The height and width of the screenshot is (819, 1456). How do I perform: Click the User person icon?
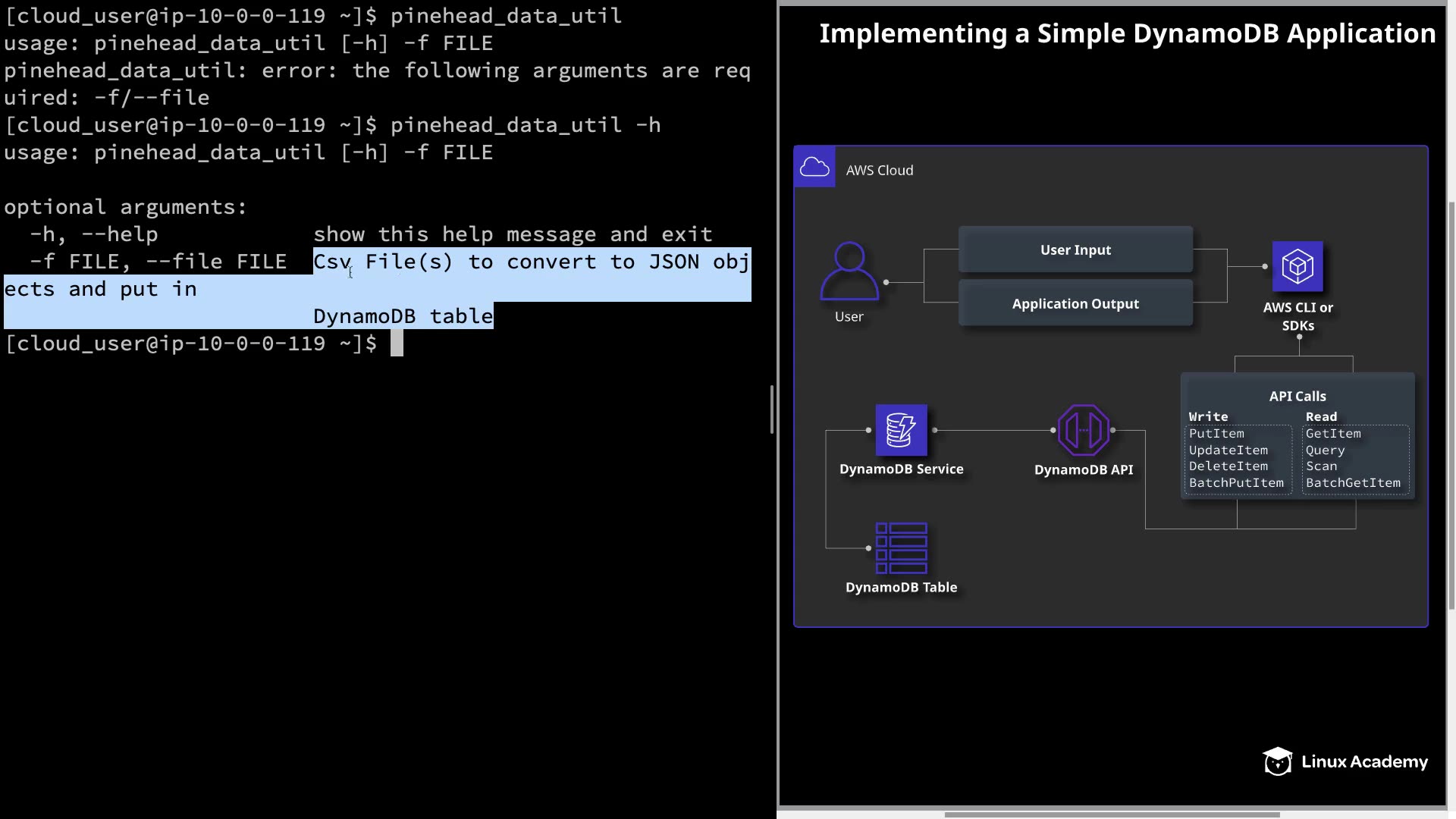tap(849, 271)
